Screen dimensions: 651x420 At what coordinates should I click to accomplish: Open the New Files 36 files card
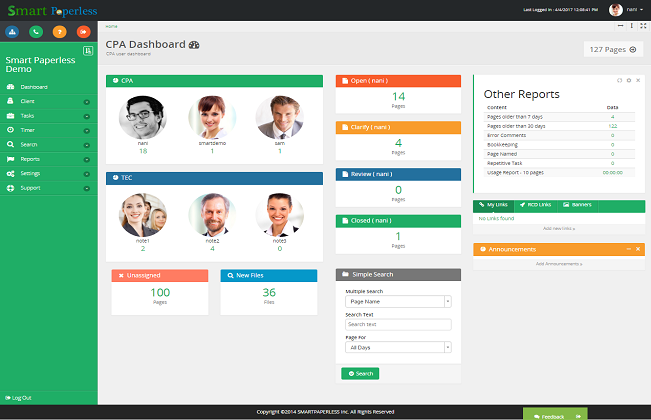(269, 292)
